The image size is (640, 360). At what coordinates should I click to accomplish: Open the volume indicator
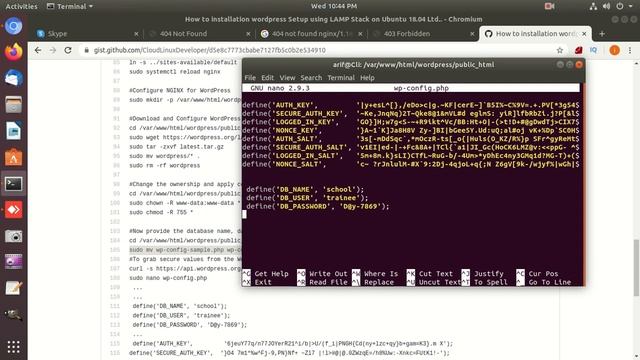[x=606, y=6]
